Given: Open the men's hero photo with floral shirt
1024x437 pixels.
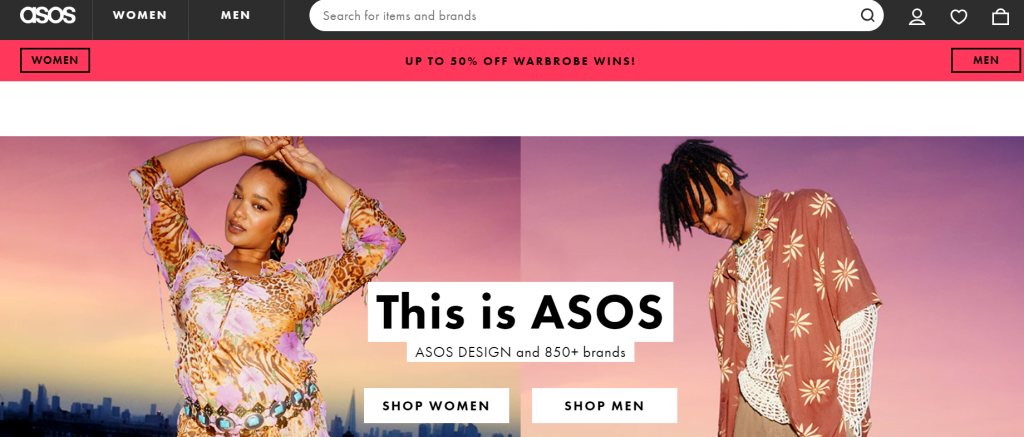Looking at the screenshot, I should (x=772, y=286).
